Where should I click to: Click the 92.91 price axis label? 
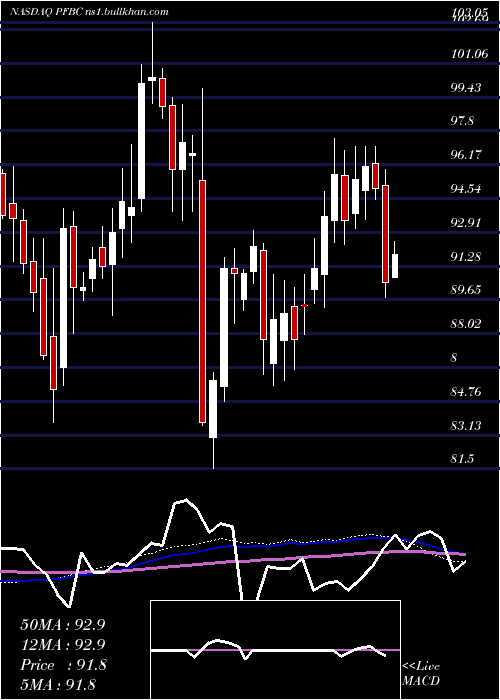[466, 222]
